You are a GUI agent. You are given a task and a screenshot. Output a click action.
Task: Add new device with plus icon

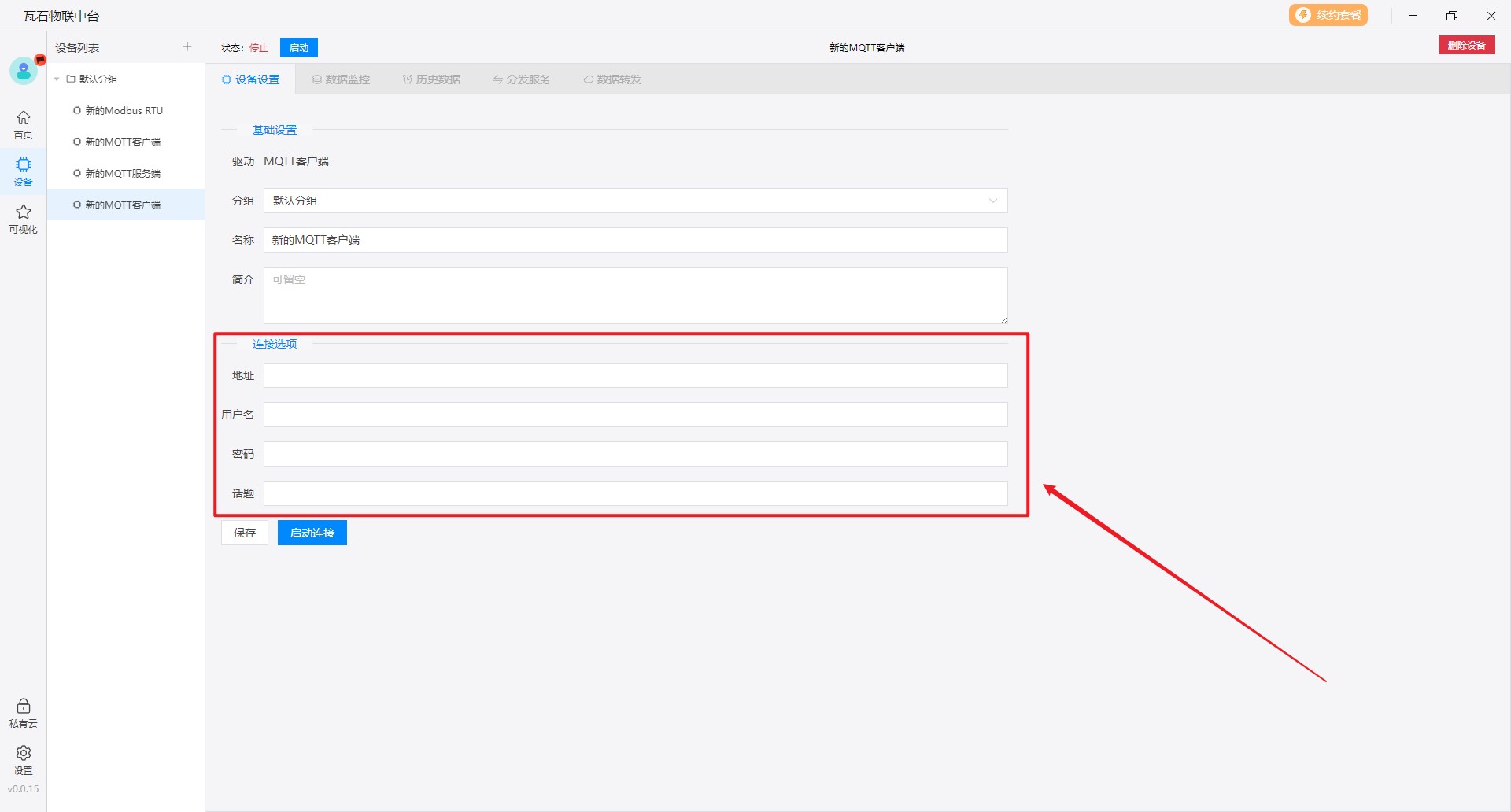tap(187, 47)
